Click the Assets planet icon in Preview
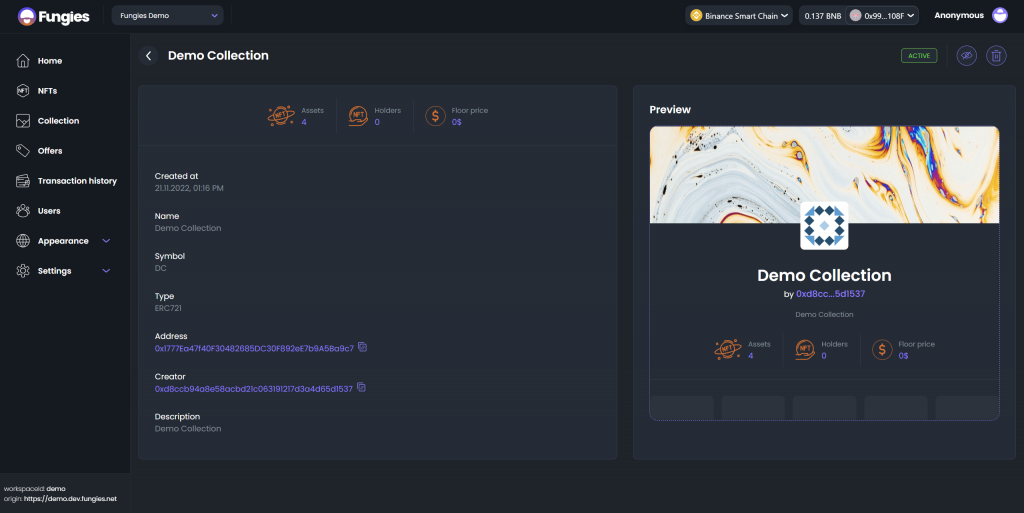This screenshot has height=513, width=1024. [728, 349]
